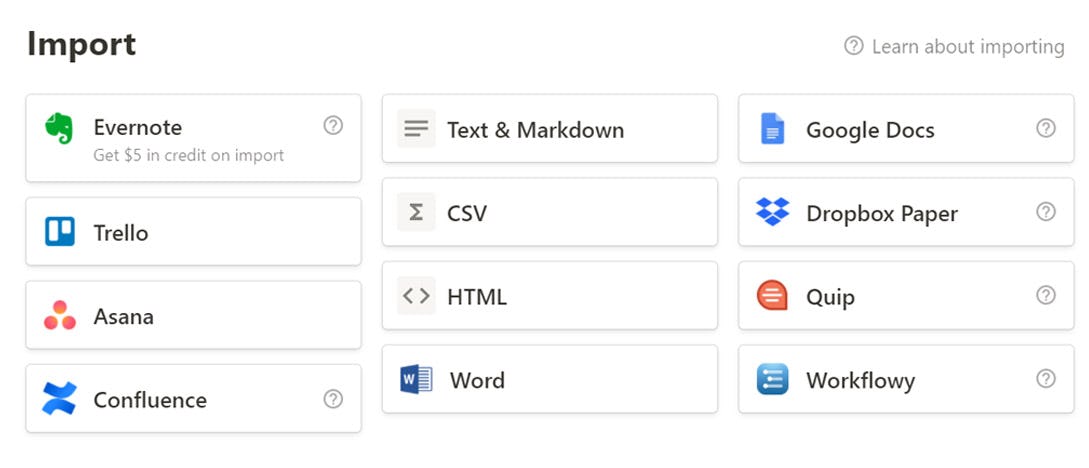1089x468 pixels.
Task: Click the Quip speech-bubble icon
Action: click(x=772, y=296)
